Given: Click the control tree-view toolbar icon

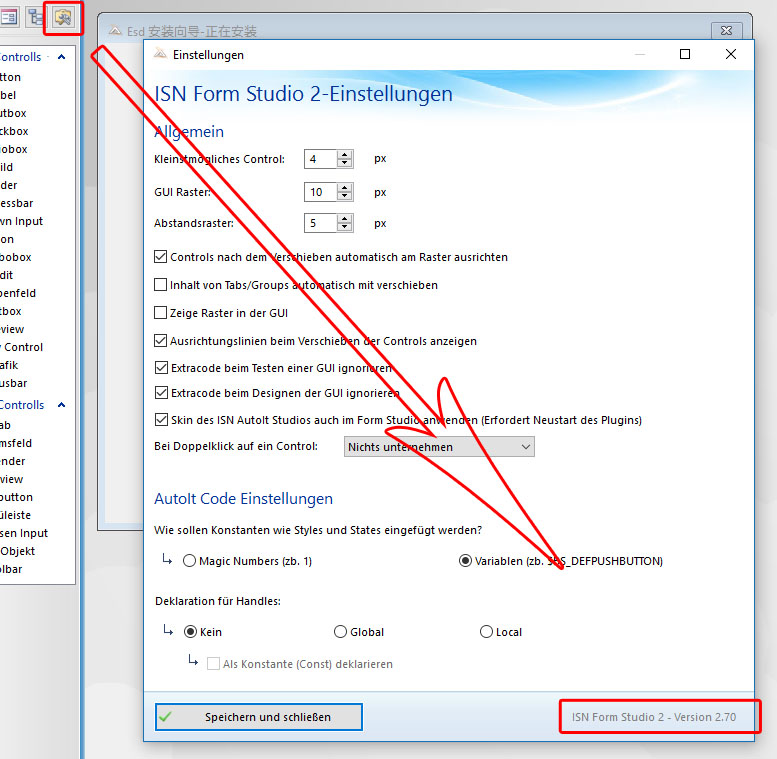Looking at the screenshot, I should point(36,17).
